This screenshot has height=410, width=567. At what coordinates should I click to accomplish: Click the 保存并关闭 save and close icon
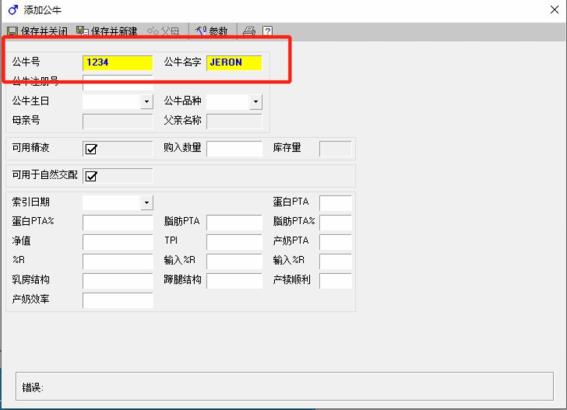(x=13, y=31)
